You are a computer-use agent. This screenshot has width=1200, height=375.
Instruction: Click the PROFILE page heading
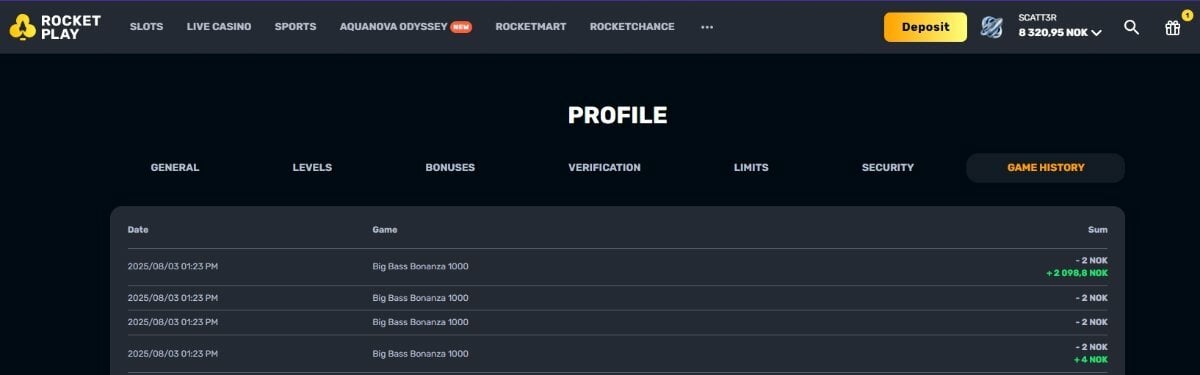coord(617,115)
